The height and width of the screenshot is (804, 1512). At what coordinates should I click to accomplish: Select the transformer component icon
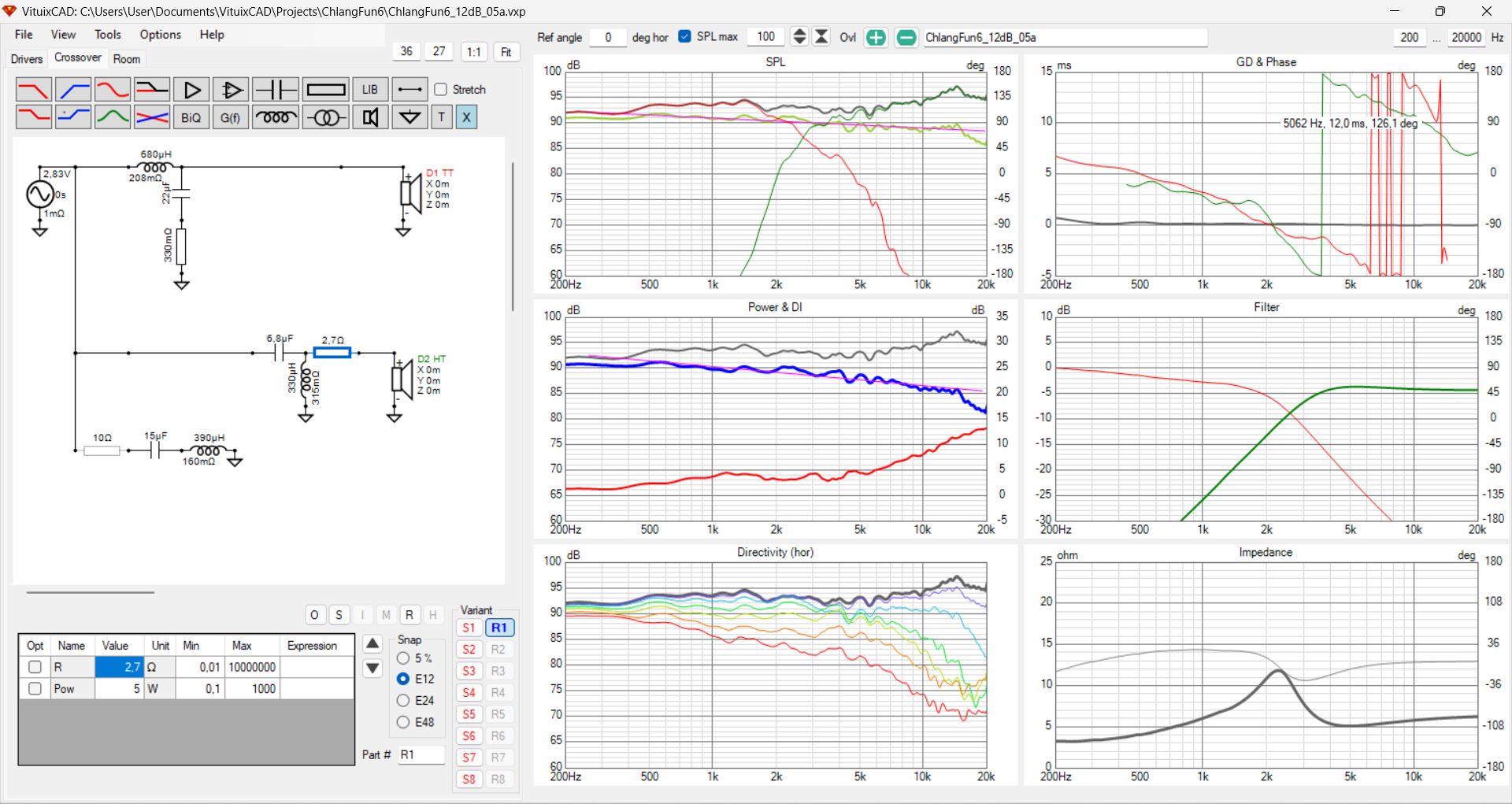coord(325,117)
